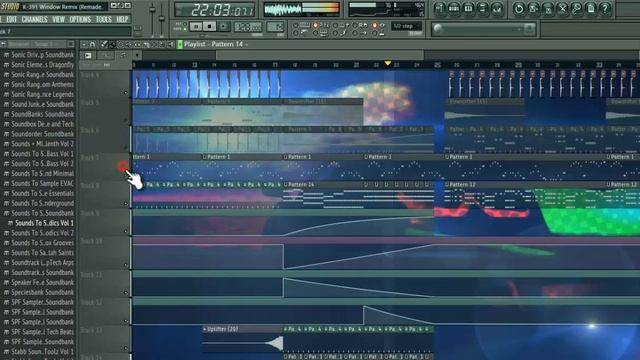Viewport: 640px width, 360px height.
Task: Click the magnifier-style icon in top toolbar
Action: [576, 9]
